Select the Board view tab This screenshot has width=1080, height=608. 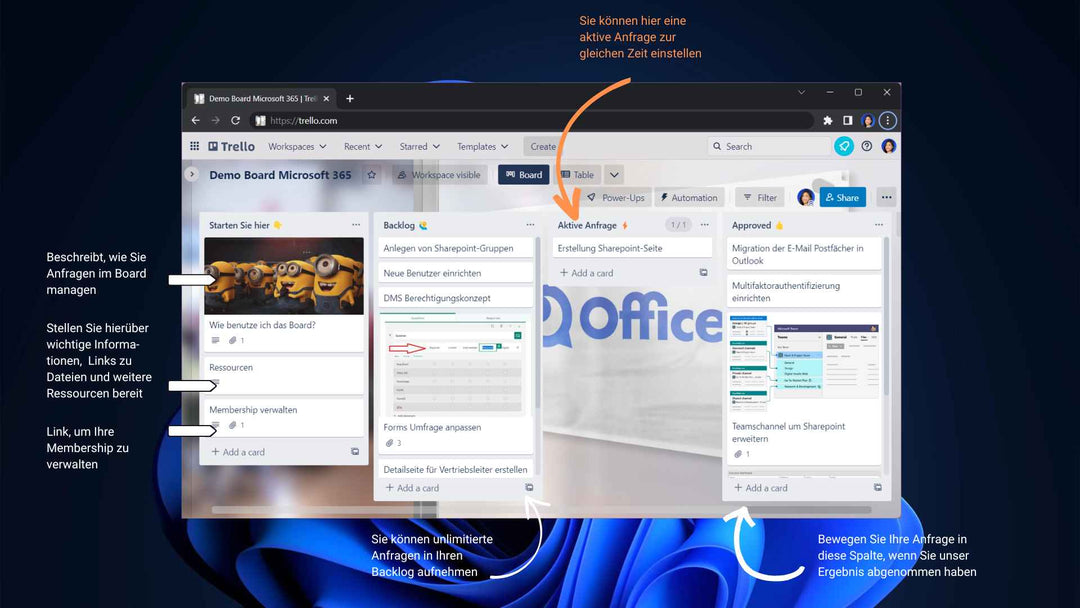click(x=523, y=175)
